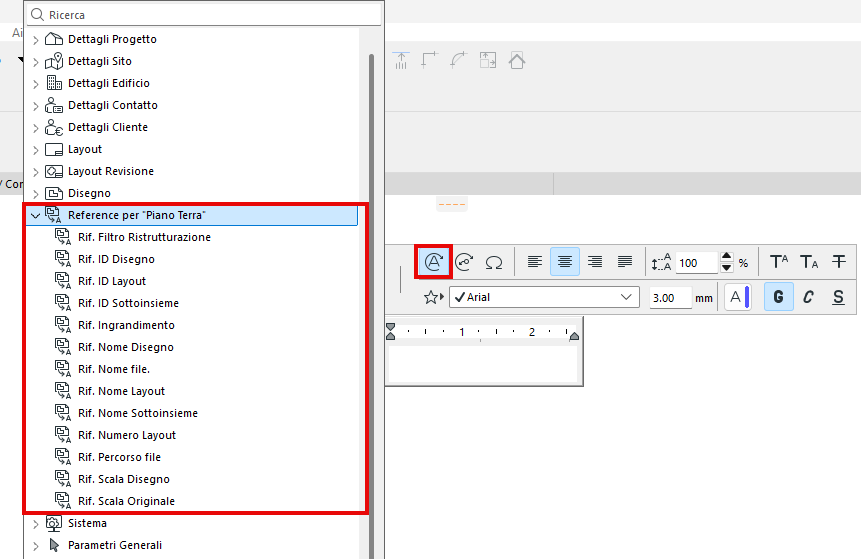Align text left
The image size is (861, 559).
[x=535, y=262]
